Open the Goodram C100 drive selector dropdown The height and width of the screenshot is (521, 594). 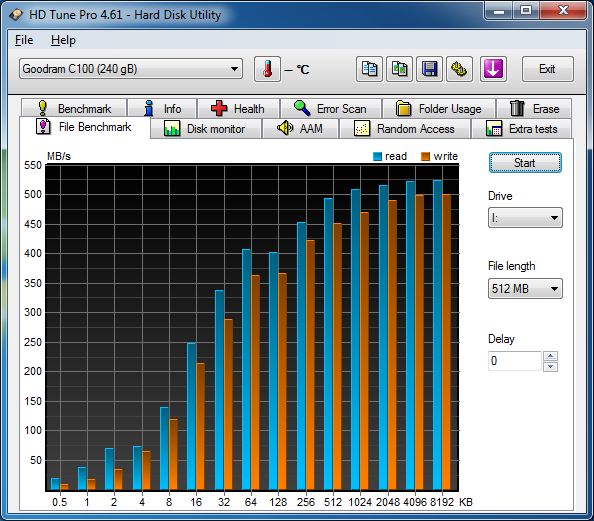tap(131, 69)
